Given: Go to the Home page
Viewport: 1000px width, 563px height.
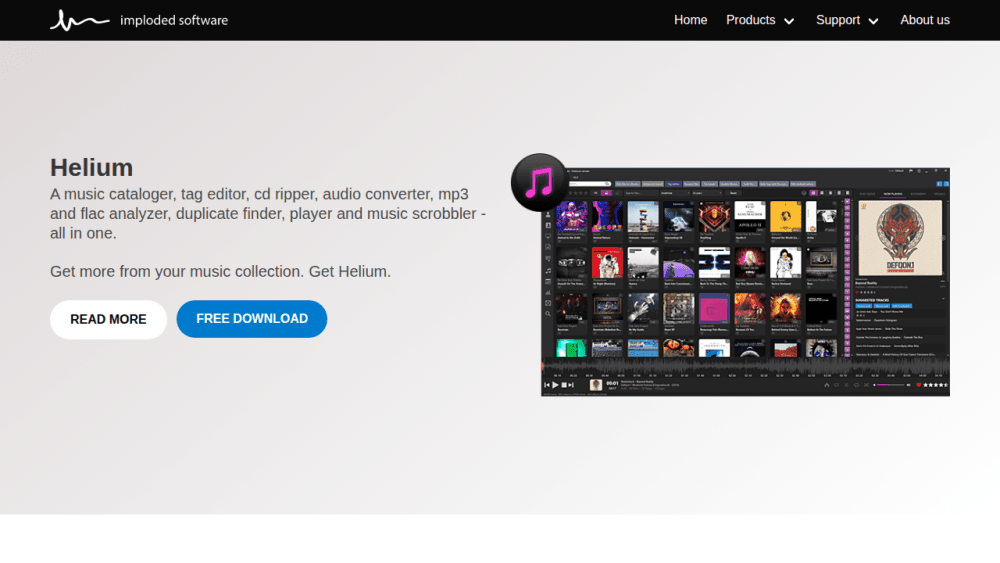Looking at the screenshot, I should pyautogui.click(x=690, y=20).
